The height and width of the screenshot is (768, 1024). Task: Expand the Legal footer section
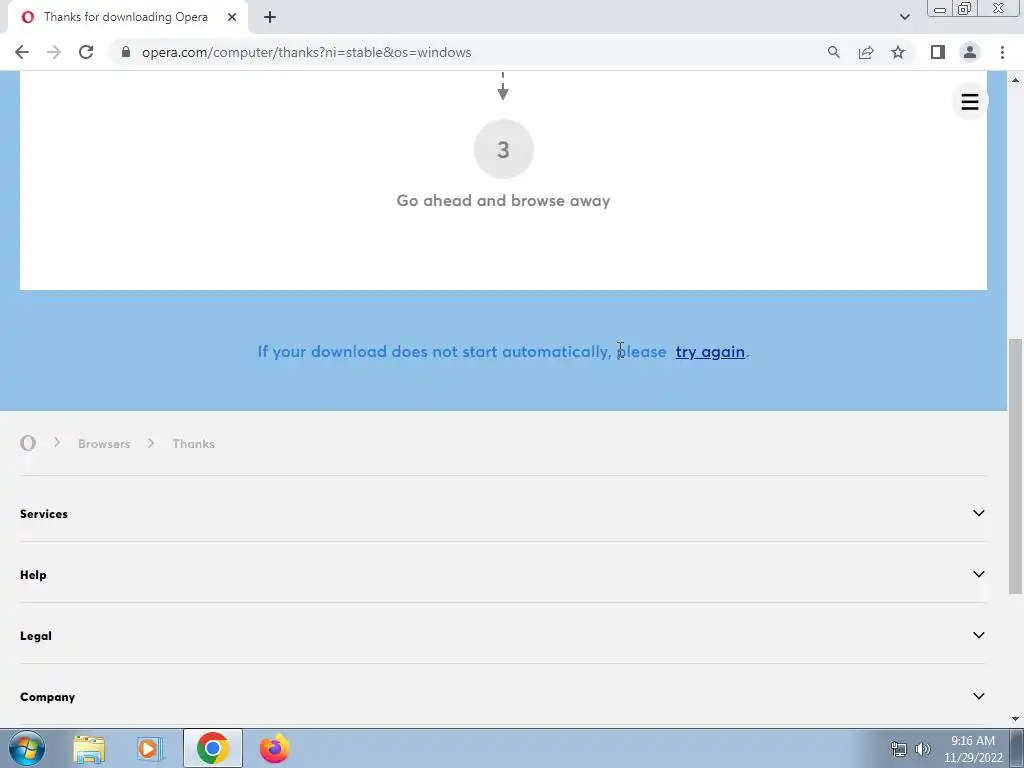[978, 635]
